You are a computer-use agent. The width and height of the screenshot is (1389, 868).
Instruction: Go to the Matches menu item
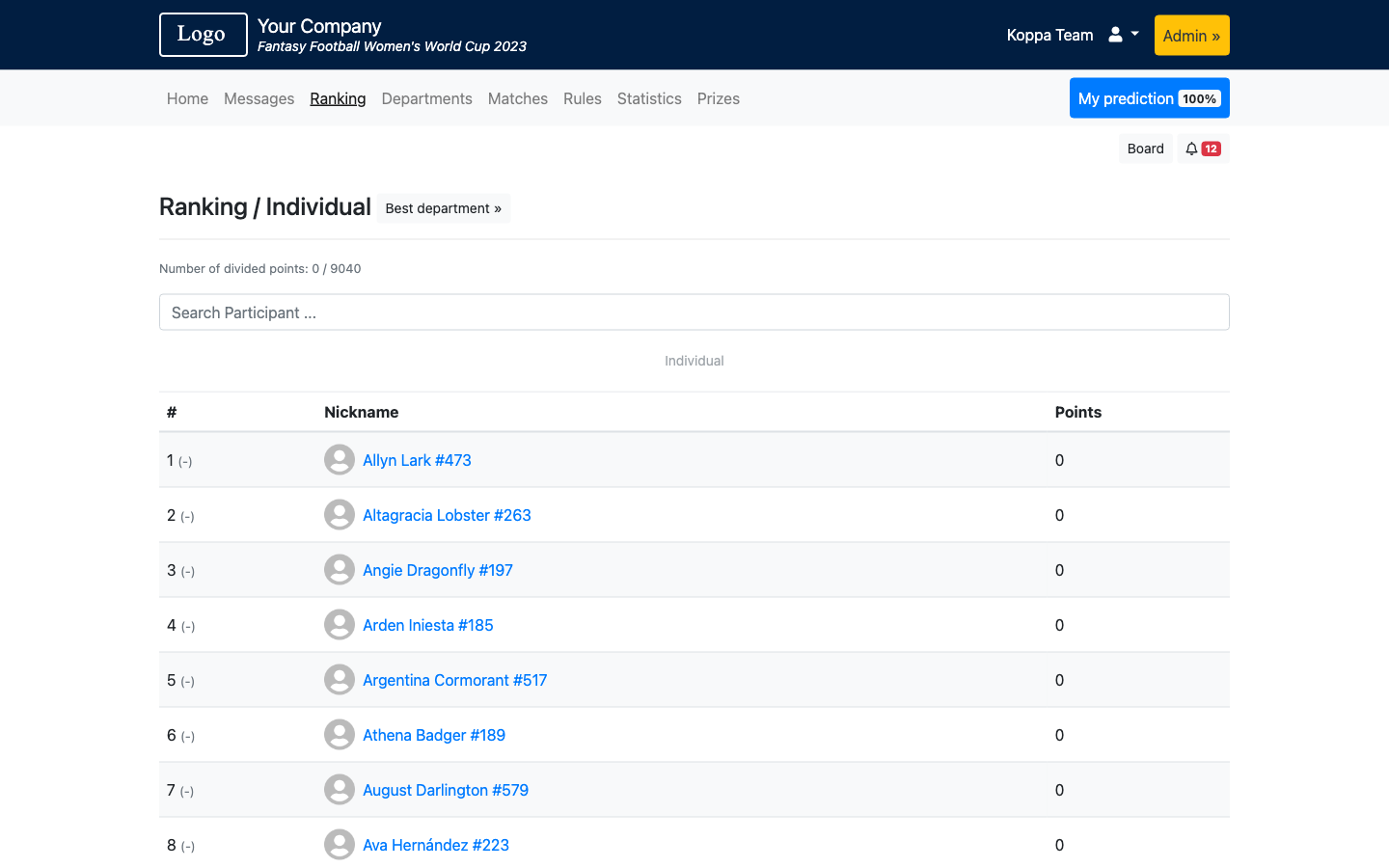(517, 98)
